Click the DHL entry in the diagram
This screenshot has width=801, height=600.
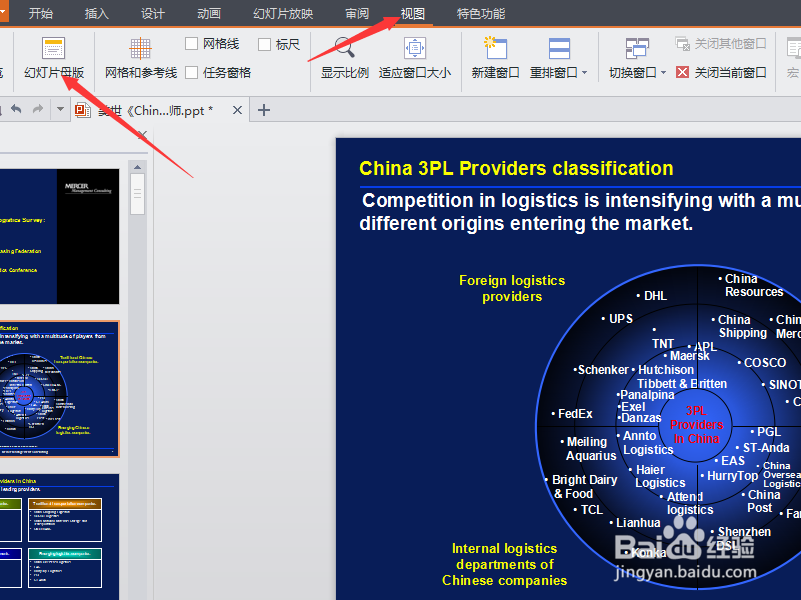tap(652, 296)
